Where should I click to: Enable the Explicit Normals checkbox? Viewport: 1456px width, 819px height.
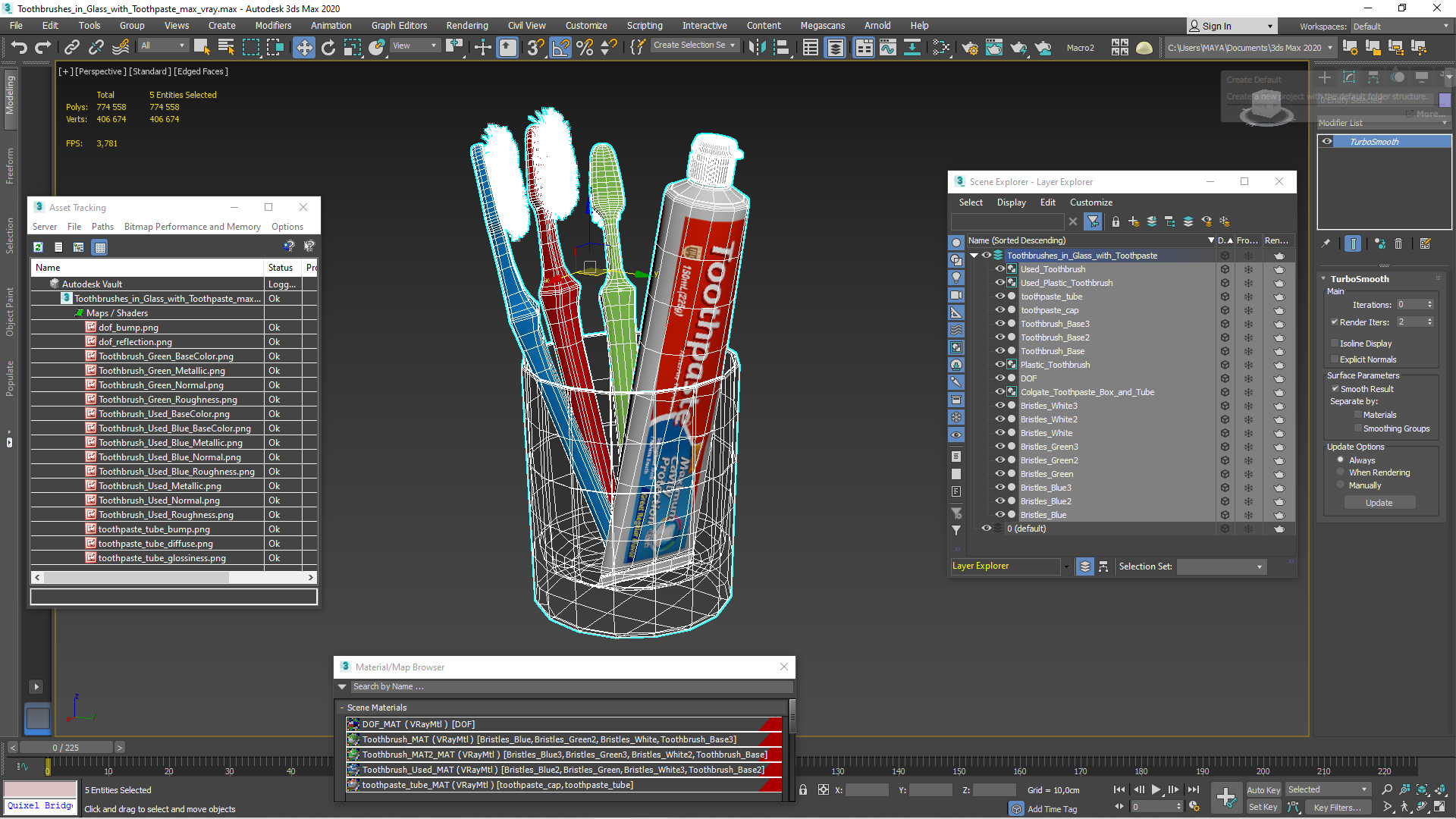click(1334, 359)
